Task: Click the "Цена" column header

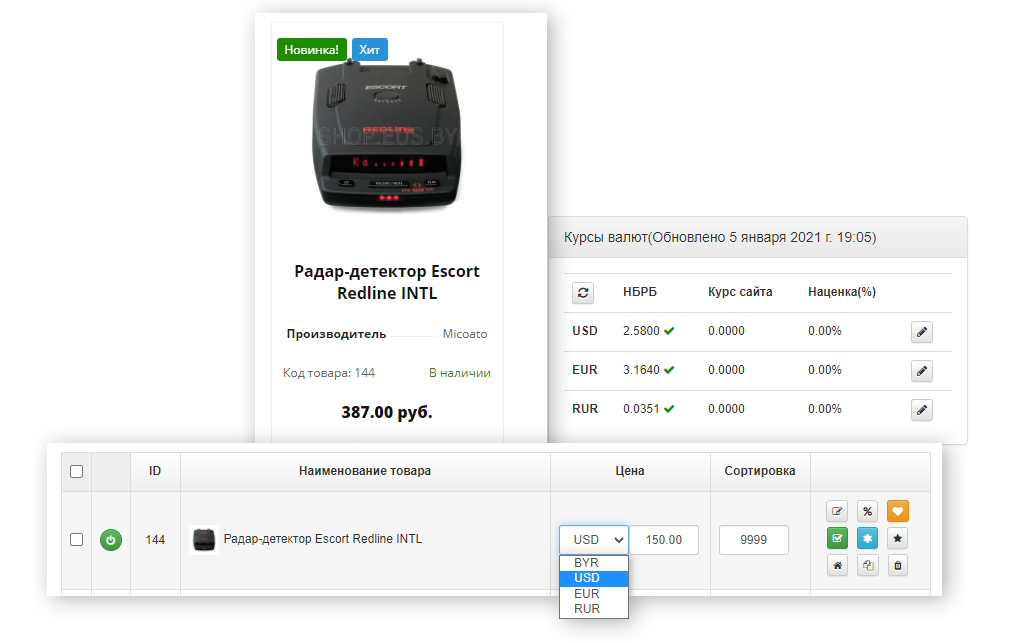Action: pyautogui.click(x=630, y=470)
